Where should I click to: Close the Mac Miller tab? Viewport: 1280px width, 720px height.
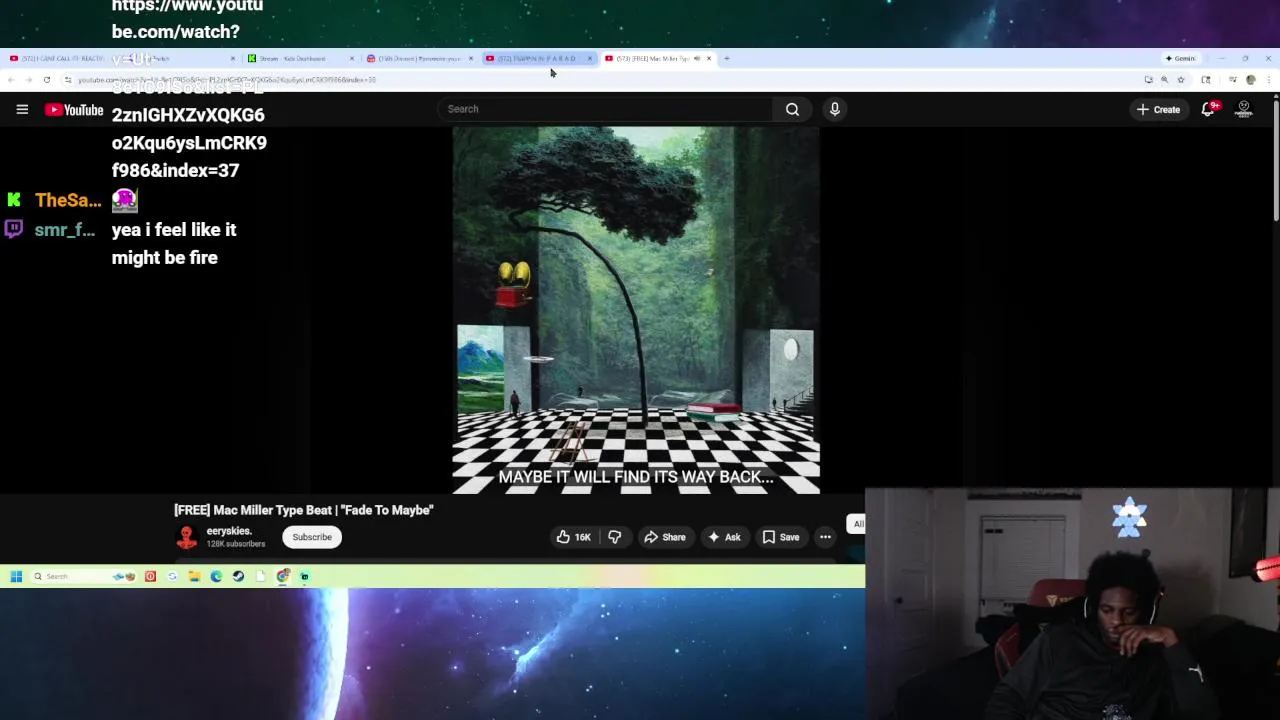click(x=709, y=58)
